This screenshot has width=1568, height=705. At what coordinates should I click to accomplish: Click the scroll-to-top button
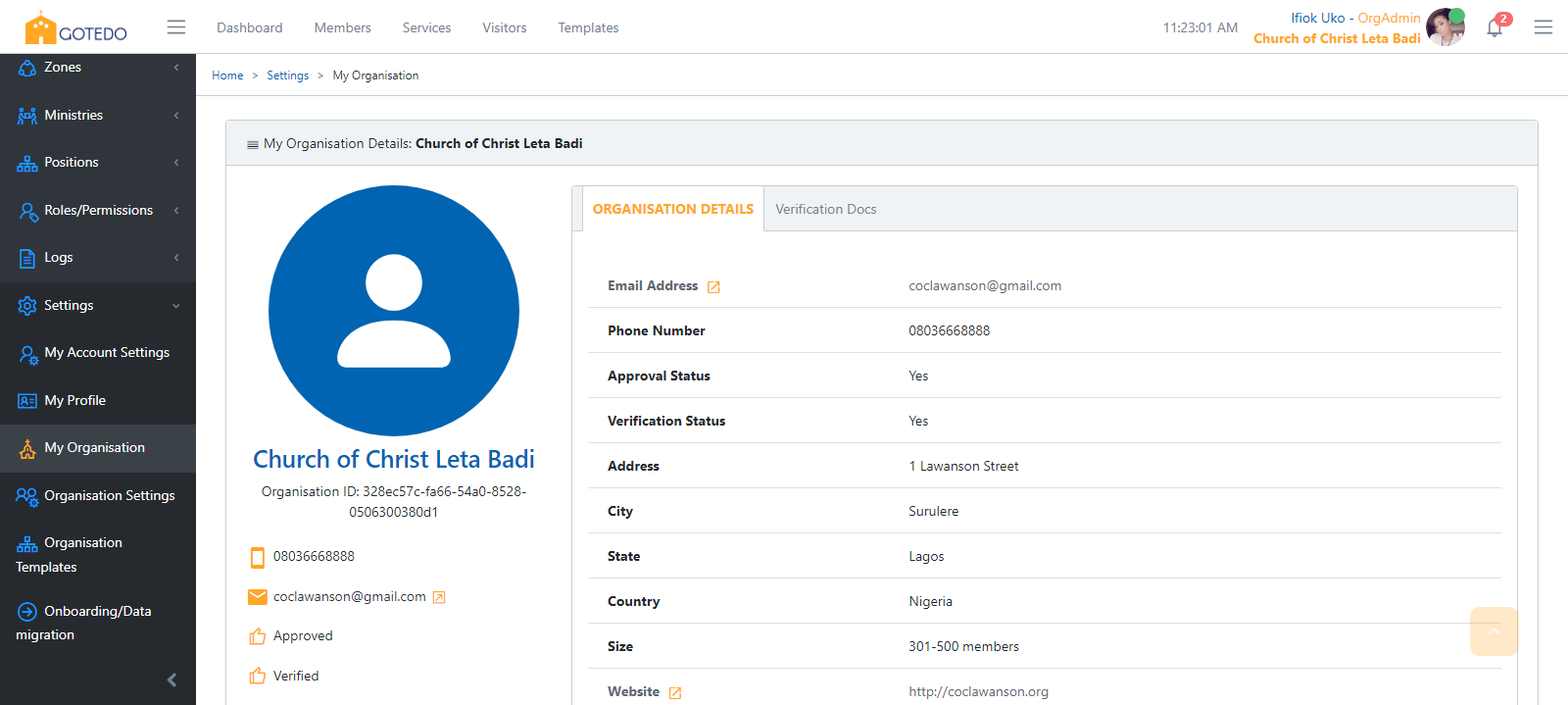1494,631
